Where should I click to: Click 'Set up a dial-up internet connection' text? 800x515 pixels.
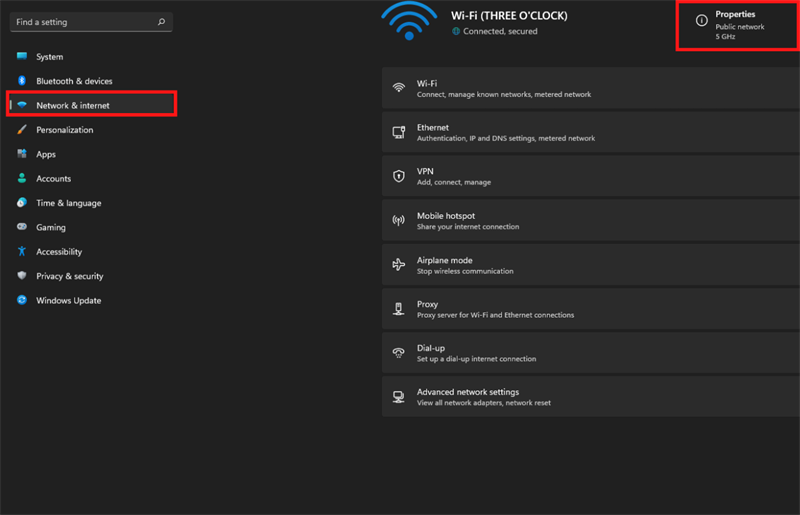coord(477,359)
